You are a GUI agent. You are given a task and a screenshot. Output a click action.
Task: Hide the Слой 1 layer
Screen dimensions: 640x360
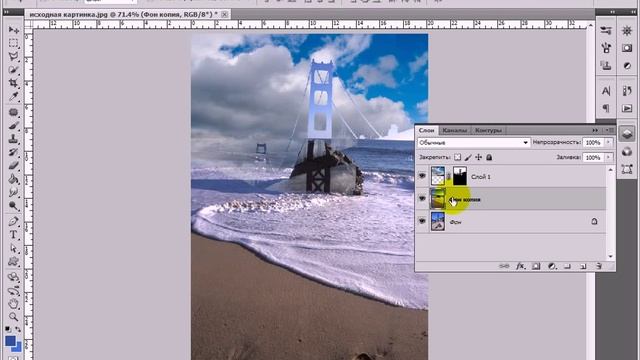(422, 176)
